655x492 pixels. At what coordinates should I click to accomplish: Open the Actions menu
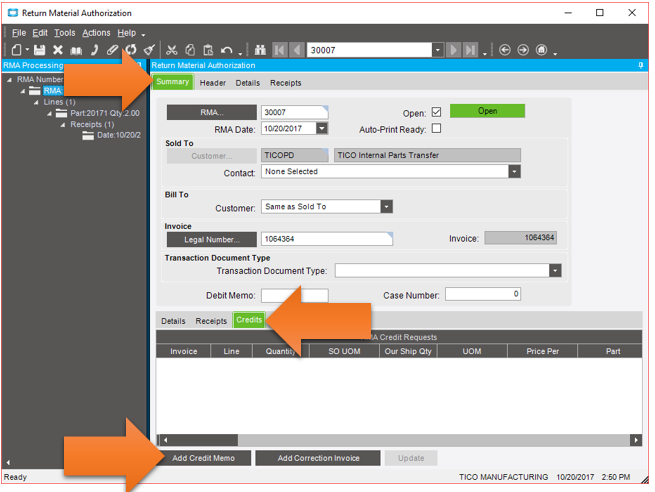(96, 33)
